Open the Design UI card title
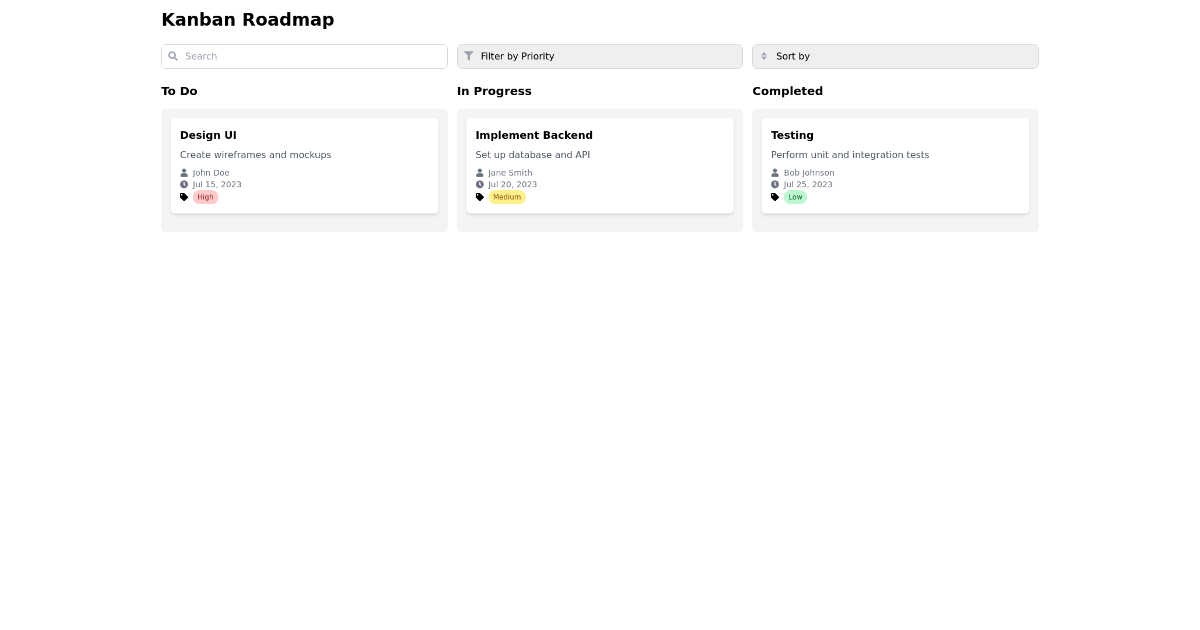1200x630 pixels. coord(208,135)
